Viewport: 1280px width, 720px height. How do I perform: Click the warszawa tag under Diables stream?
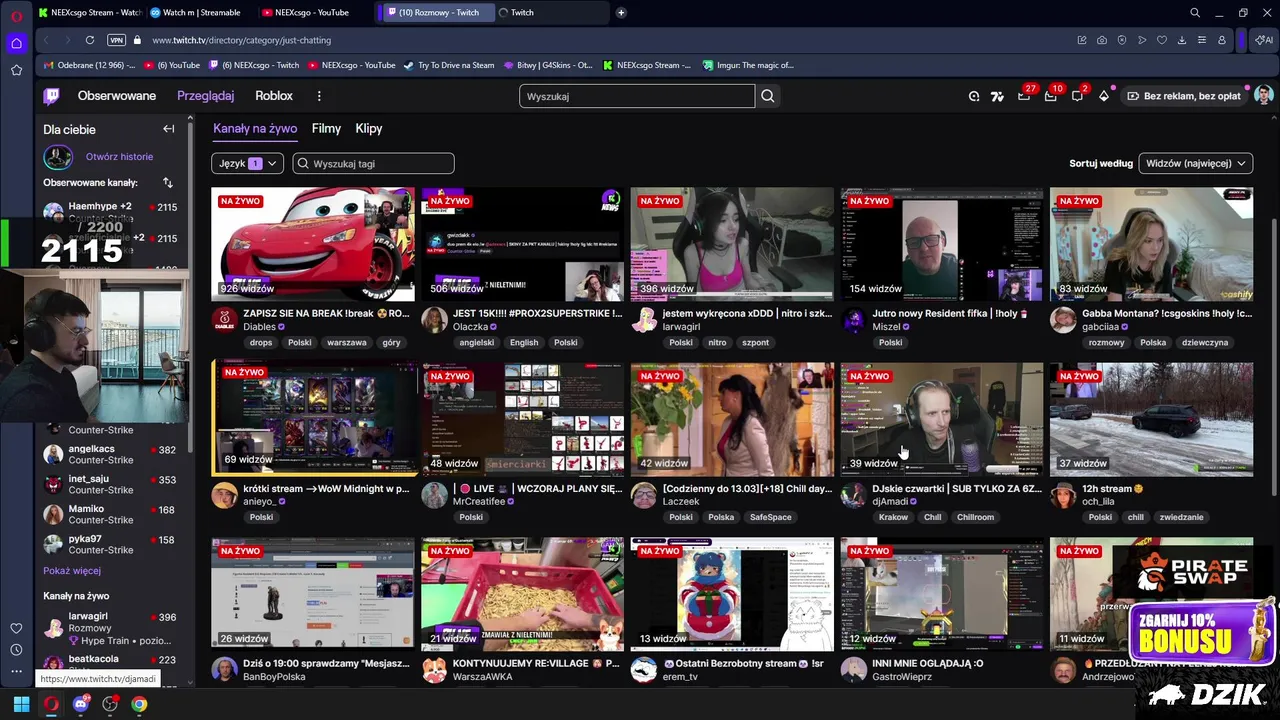347,342
